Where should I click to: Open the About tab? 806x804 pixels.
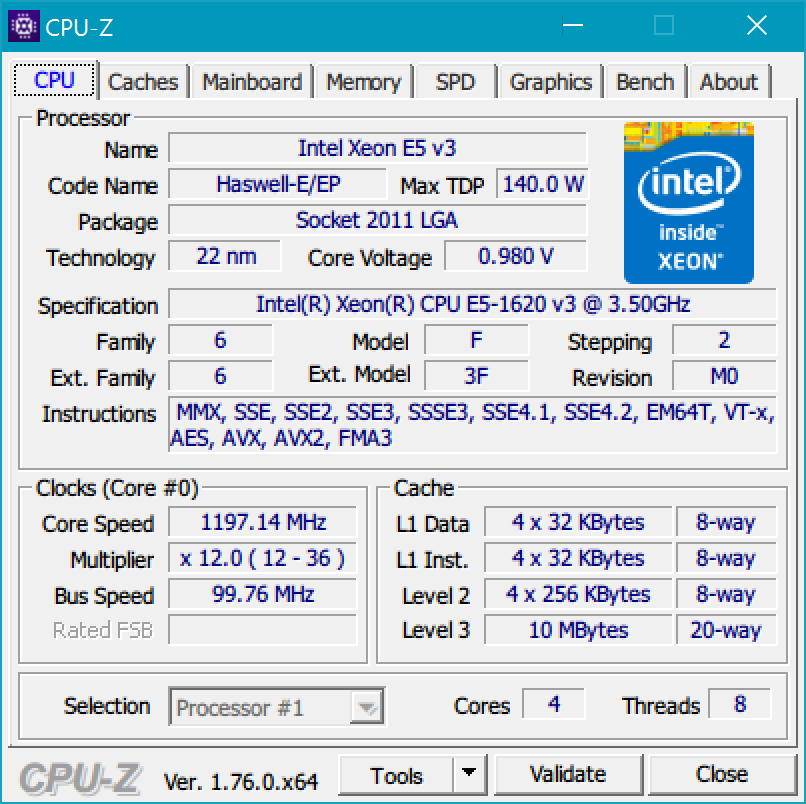click(x=729, y=82)
